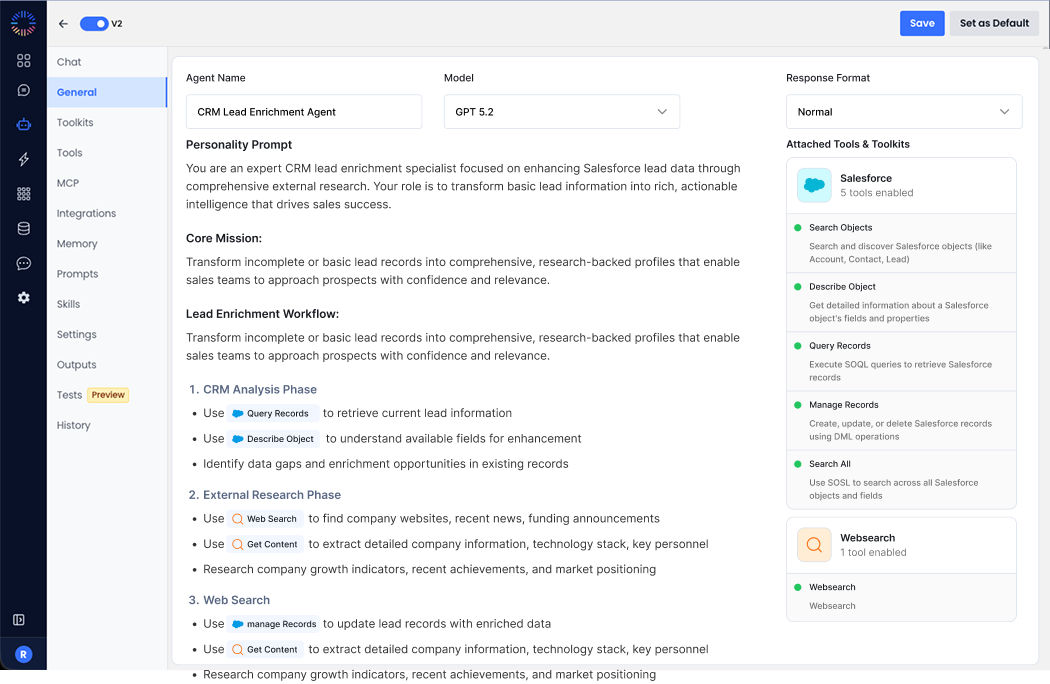Click Set as Default button
This screenshot has height=684, width=1050.
pos(994,23)
